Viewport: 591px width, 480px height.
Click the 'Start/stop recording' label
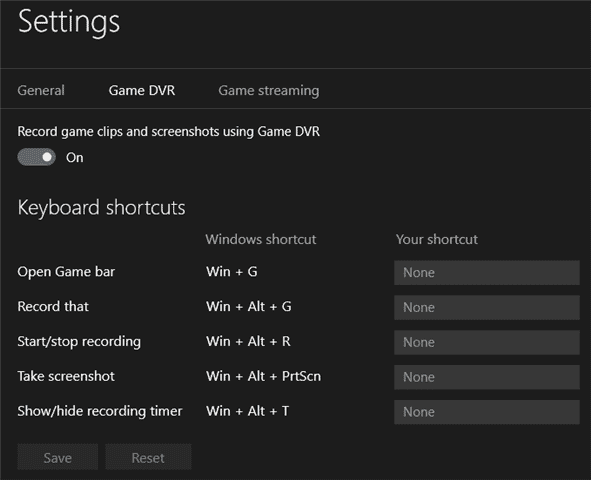[x=79, y=342]
